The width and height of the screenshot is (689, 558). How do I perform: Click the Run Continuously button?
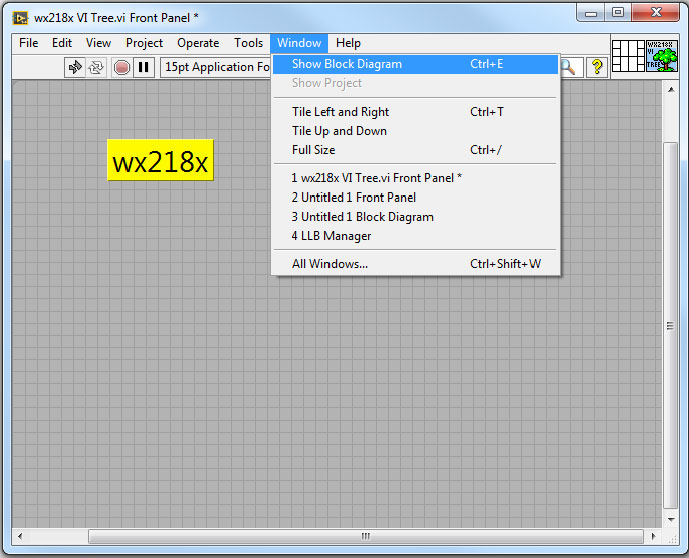click(97, 67)
